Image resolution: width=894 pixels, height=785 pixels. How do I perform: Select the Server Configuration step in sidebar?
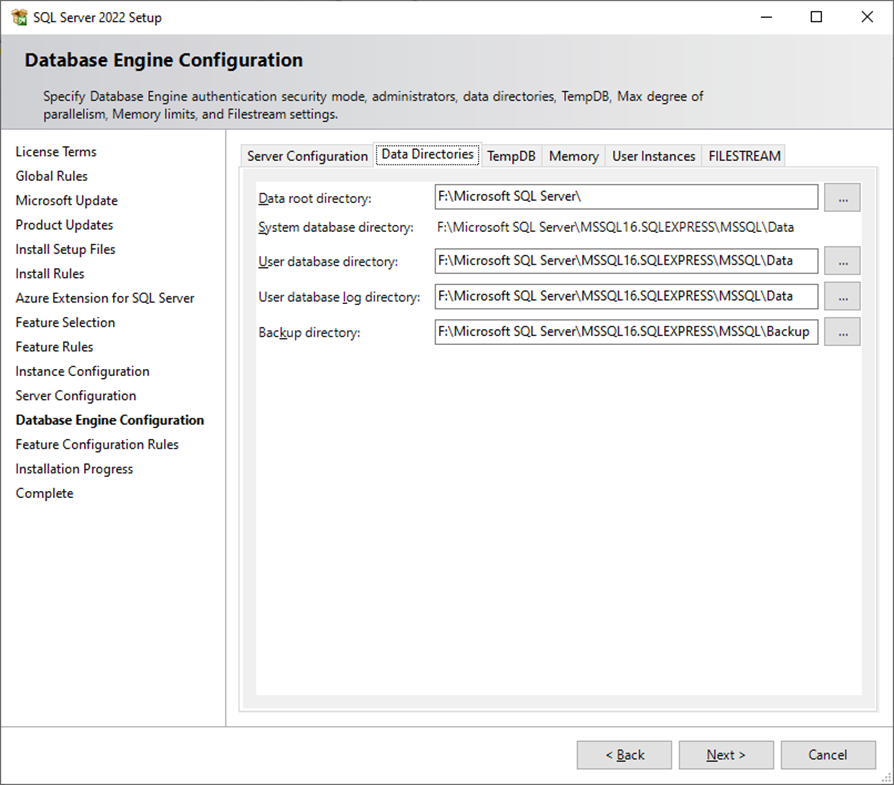[x=76, y=396]
